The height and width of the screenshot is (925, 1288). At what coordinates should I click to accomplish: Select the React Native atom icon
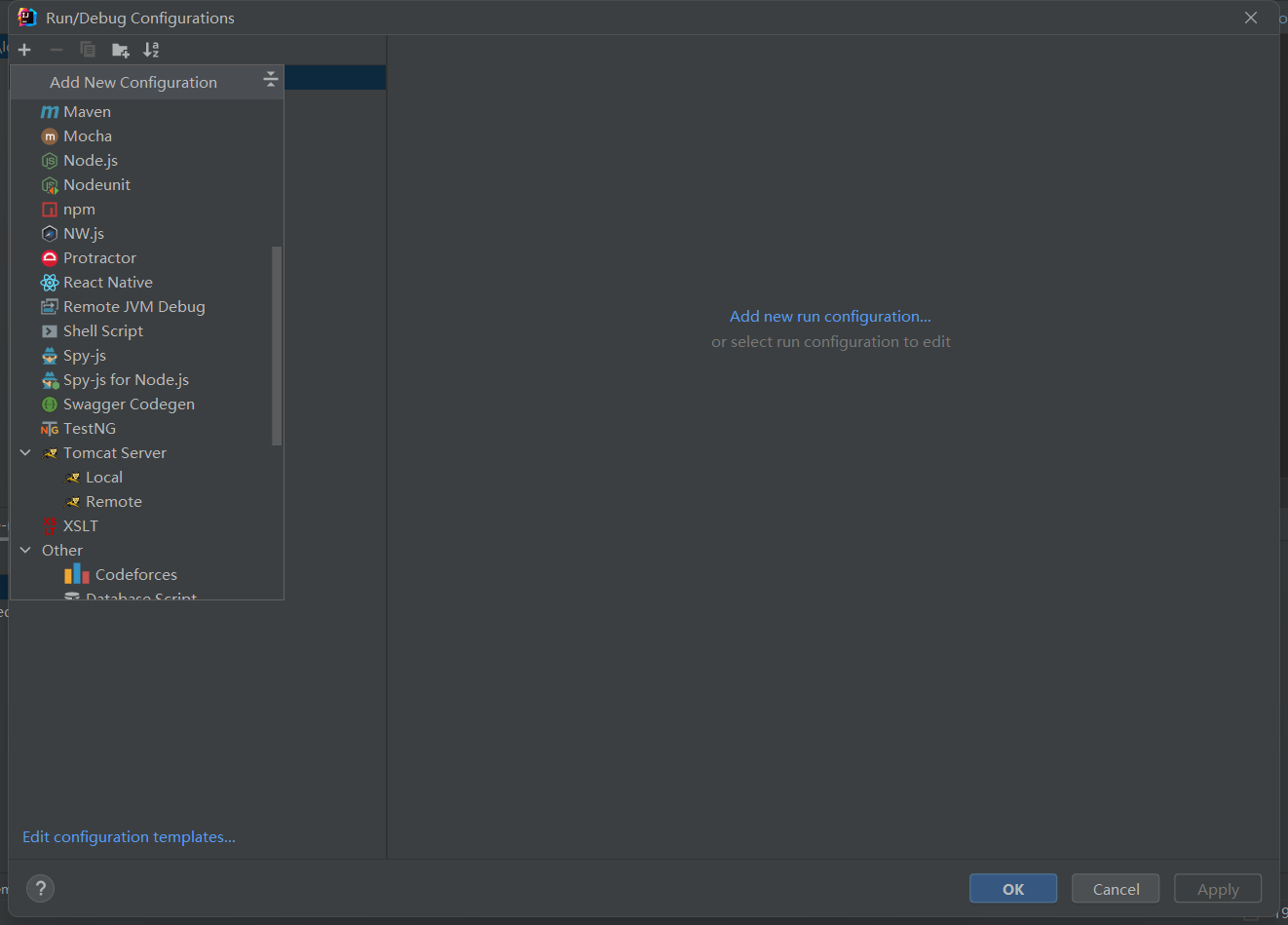pos(50,283)
